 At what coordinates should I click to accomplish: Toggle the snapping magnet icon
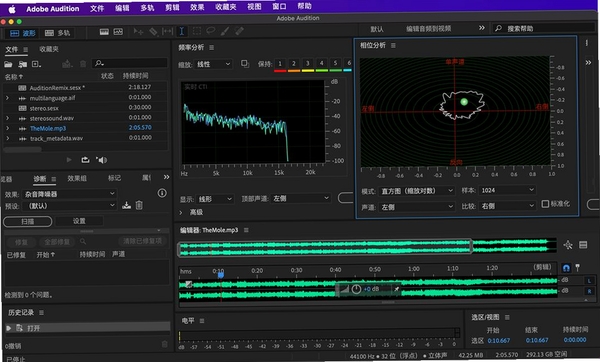(566, 268)
